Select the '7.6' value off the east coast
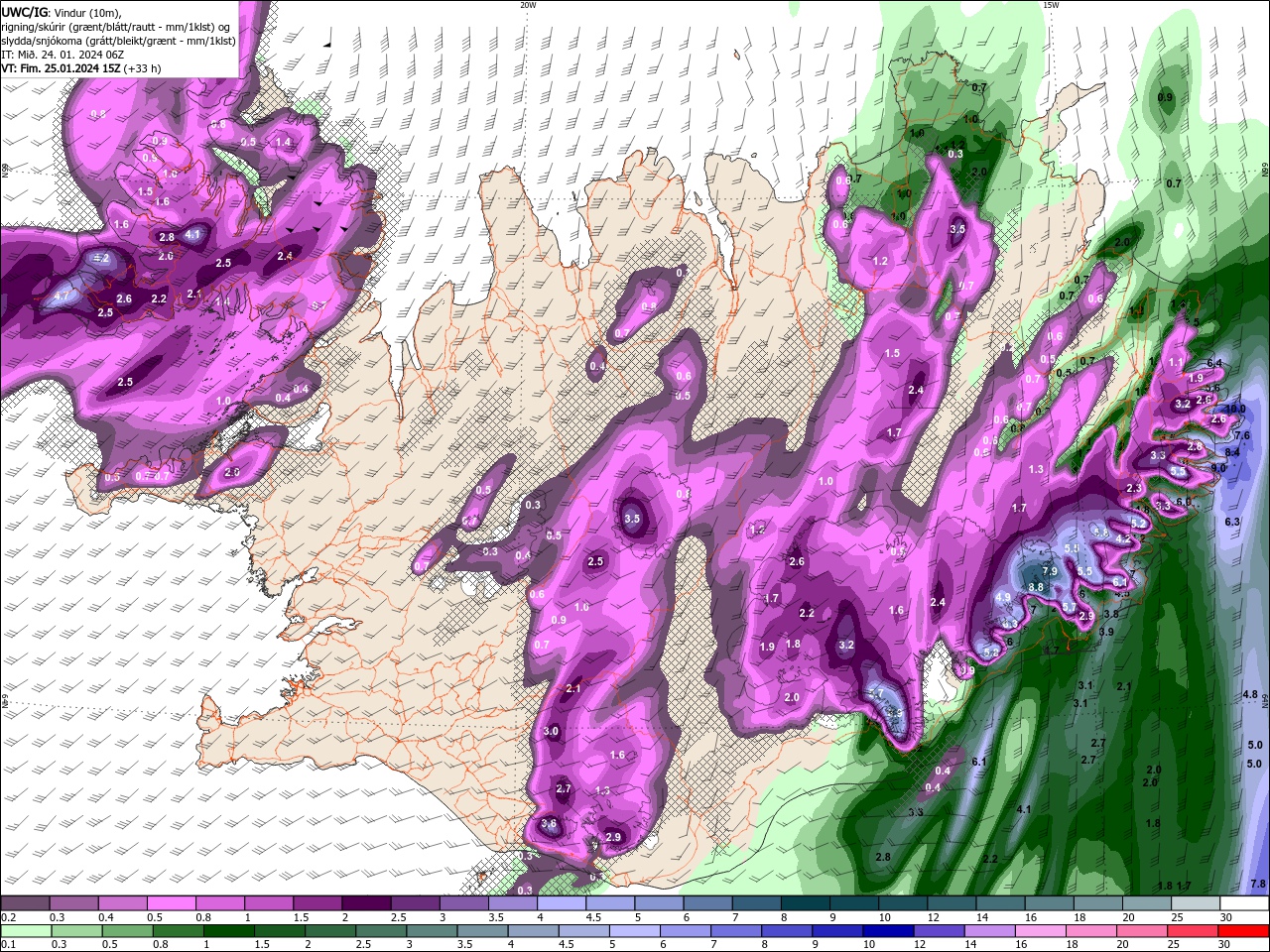The height and width of the screenshot is (952, 1270). [x=1242, y=436]
